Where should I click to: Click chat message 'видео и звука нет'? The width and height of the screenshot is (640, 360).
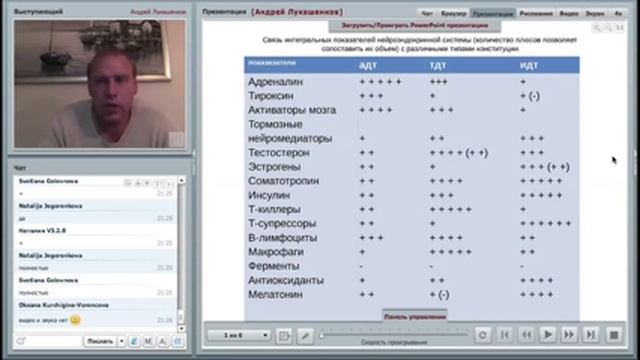(43, 321)
